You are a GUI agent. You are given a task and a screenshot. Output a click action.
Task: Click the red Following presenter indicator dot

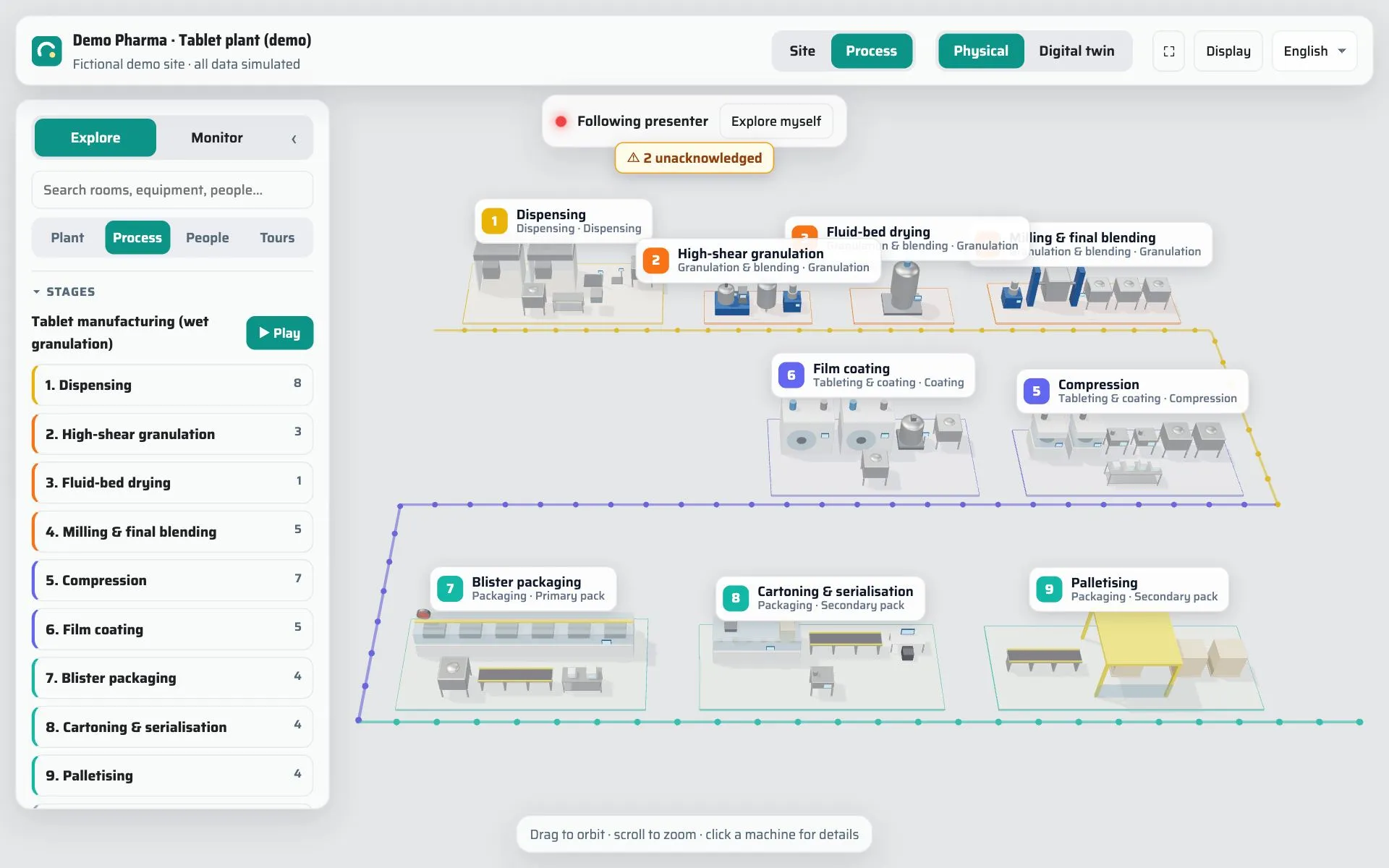(561, 122)
